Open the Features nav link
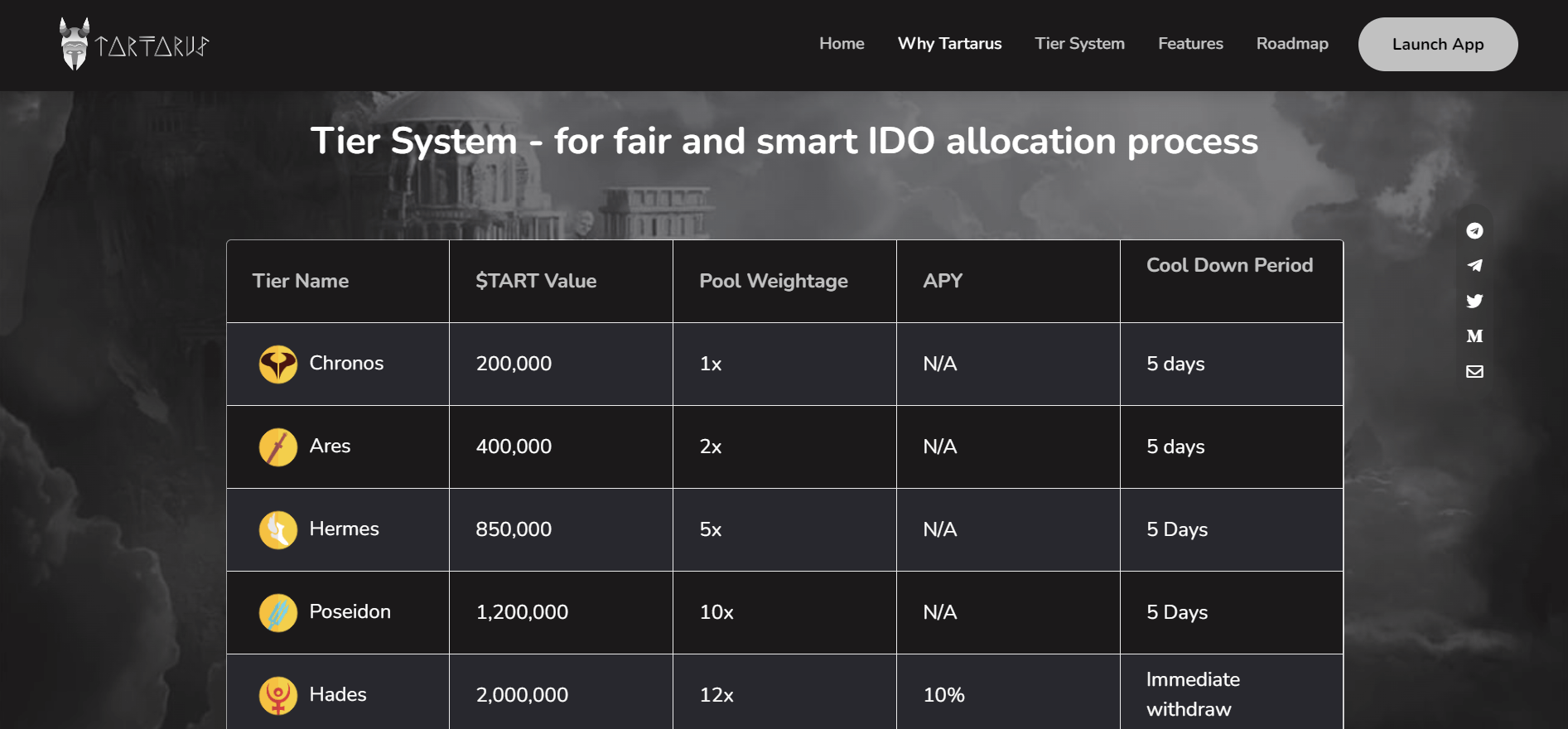The width and height of the screenshot is (1568, 729). tap(1190, 44)
